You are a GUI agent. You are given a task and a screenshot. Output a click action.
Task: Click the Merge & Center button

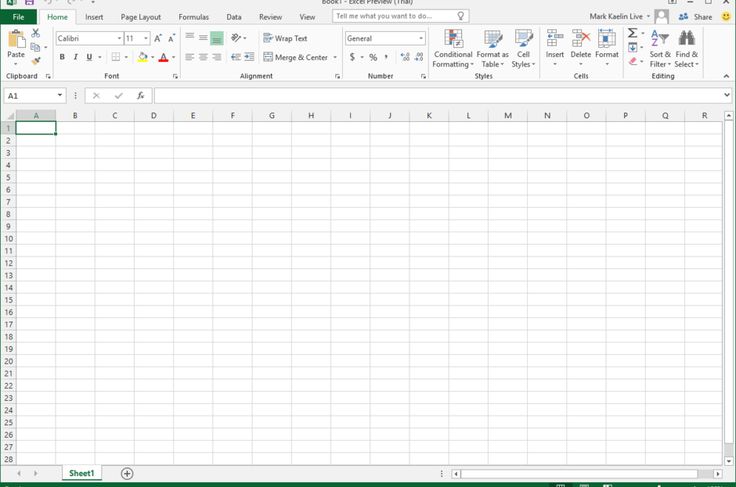coord(296,57)
